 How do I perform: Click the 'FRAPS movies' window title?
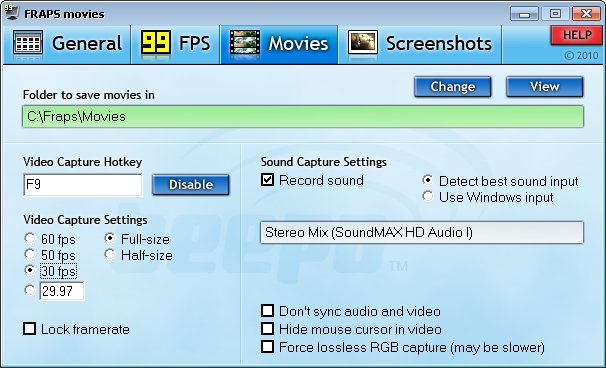tap(64, 14)
